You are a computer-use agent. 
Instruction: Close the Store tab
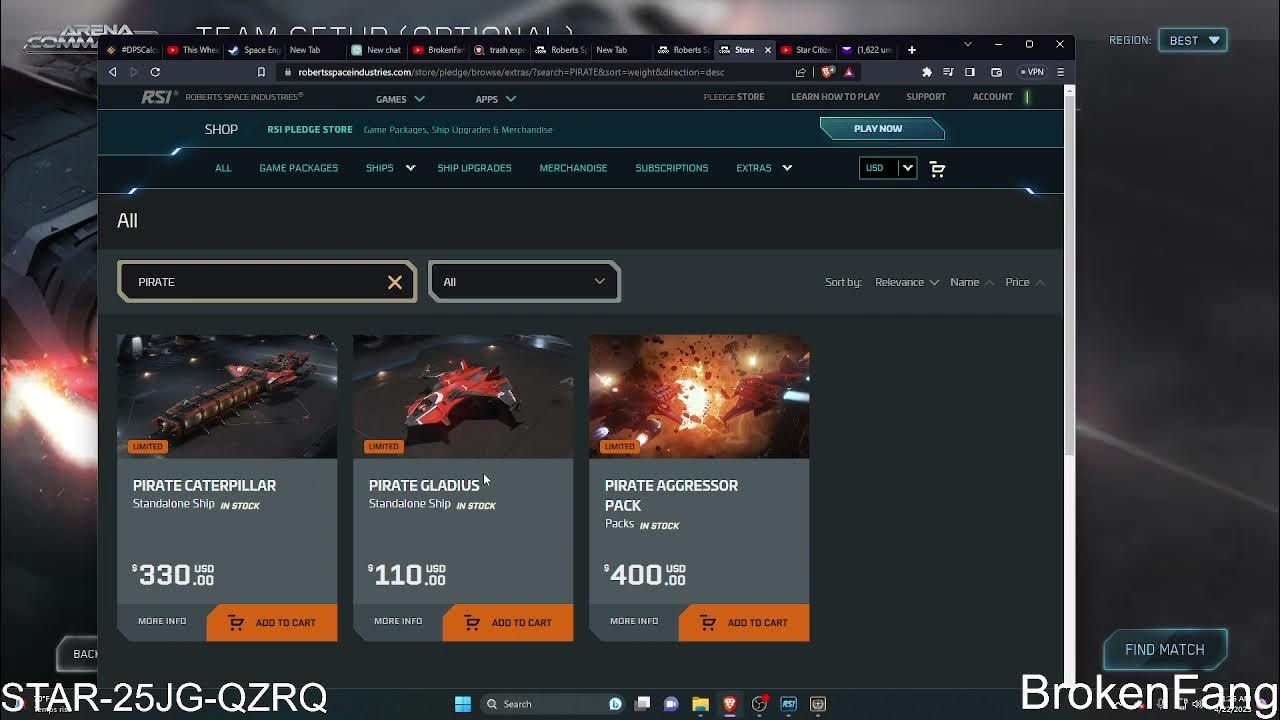(x=767, y=50)
